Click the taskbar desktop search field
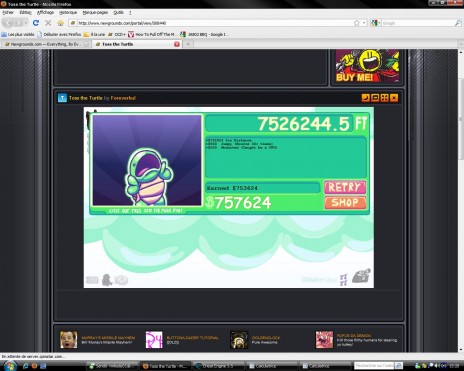 tap(374, 366)
